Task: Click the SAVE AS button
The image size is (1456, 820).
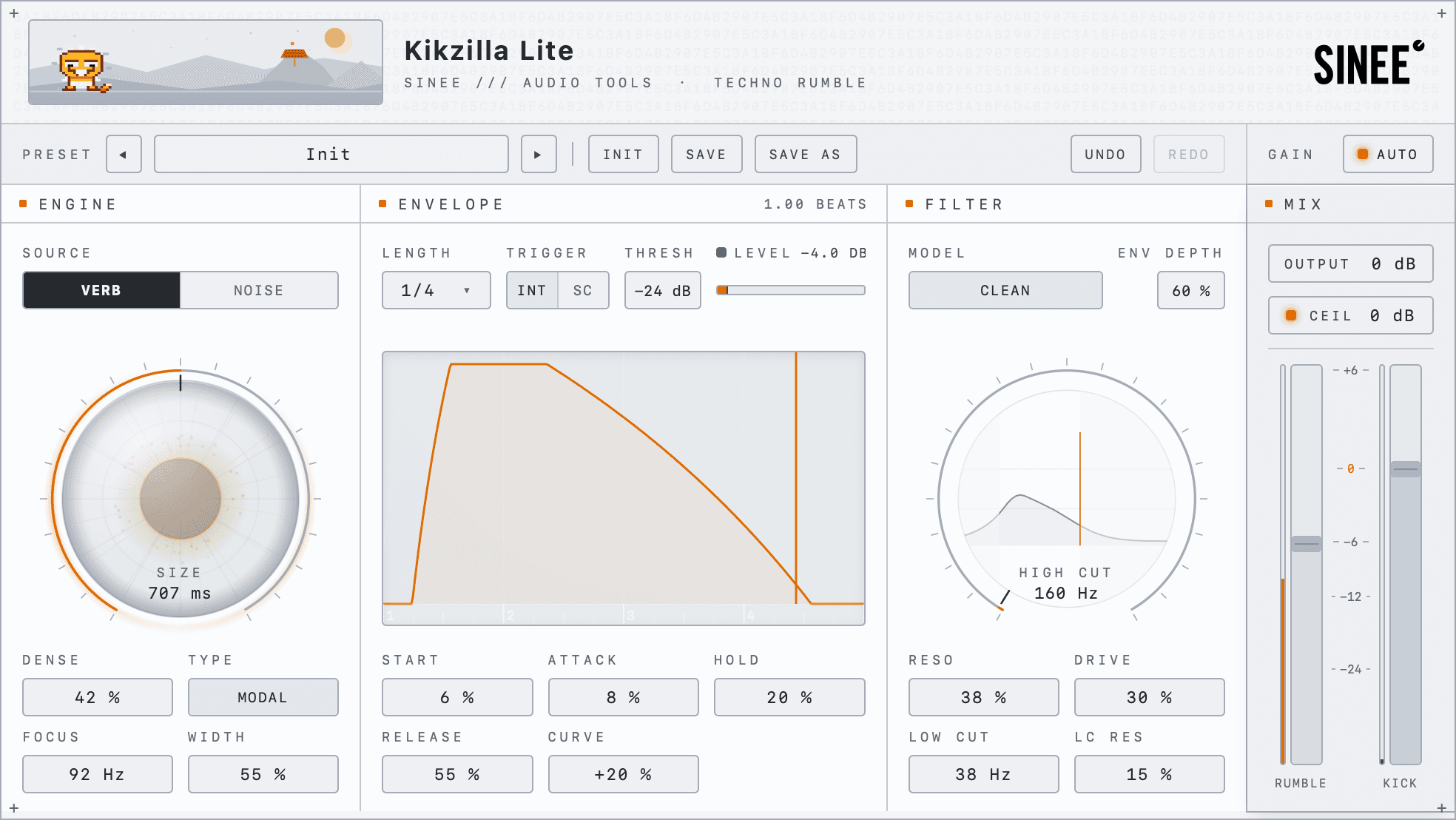Action: [806, 155]
